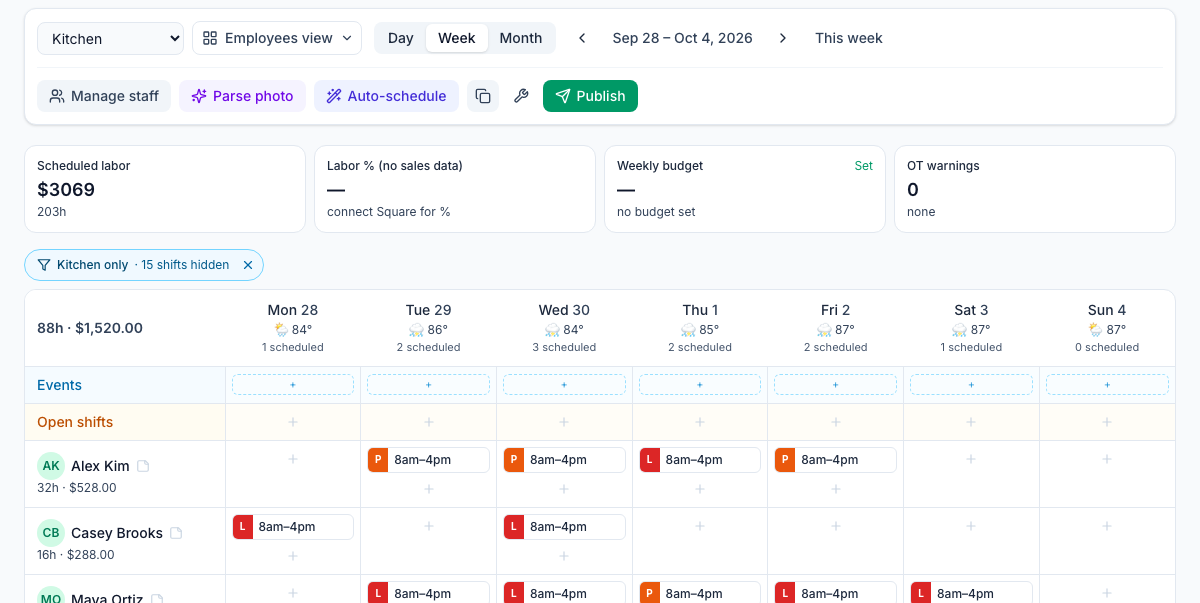Click the Sun 4 column header
This screenshot has height=603, width=1200.
[x=1107, y=328]
